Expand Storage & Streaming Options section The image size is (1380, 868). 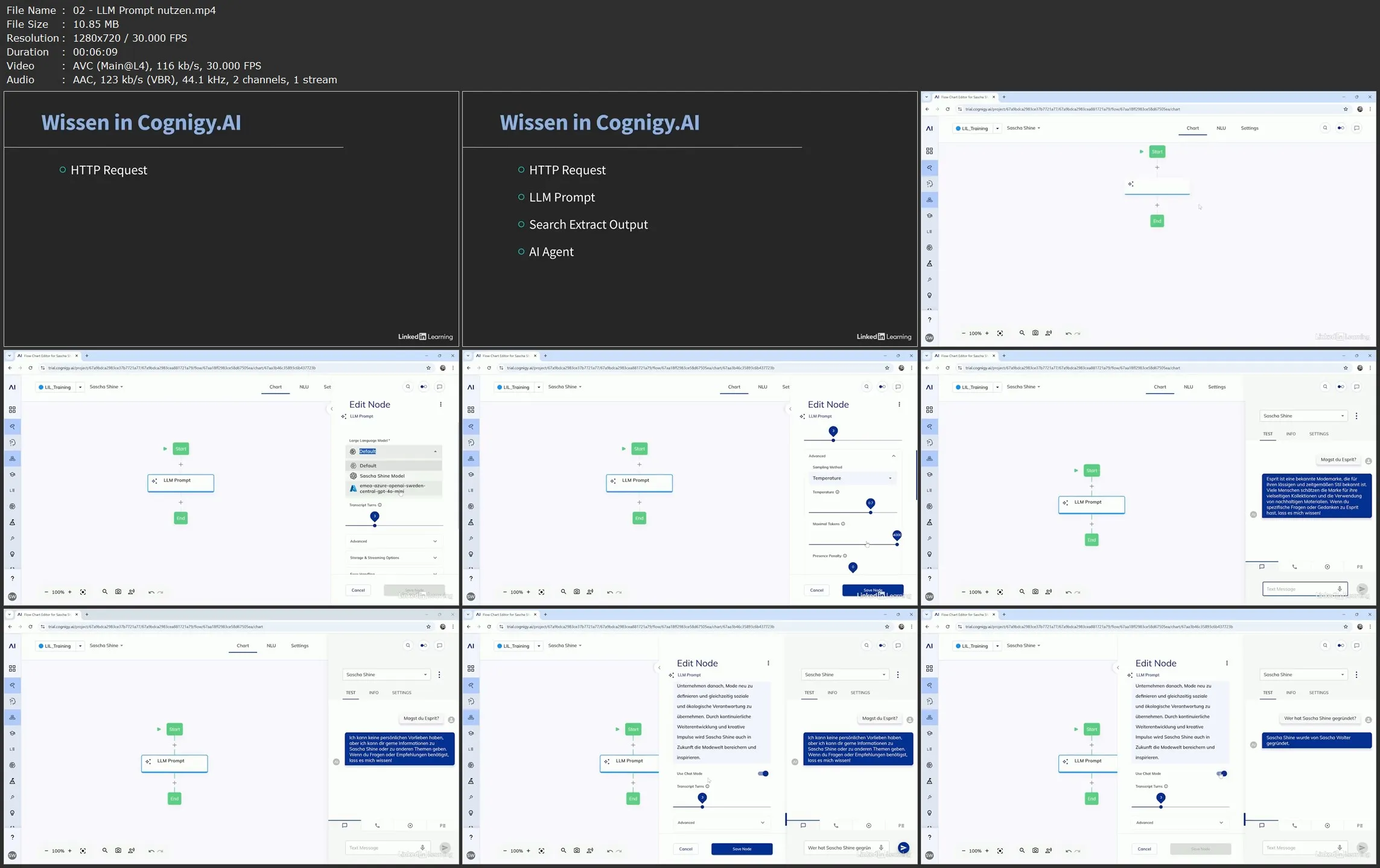[x=393, y=558]
